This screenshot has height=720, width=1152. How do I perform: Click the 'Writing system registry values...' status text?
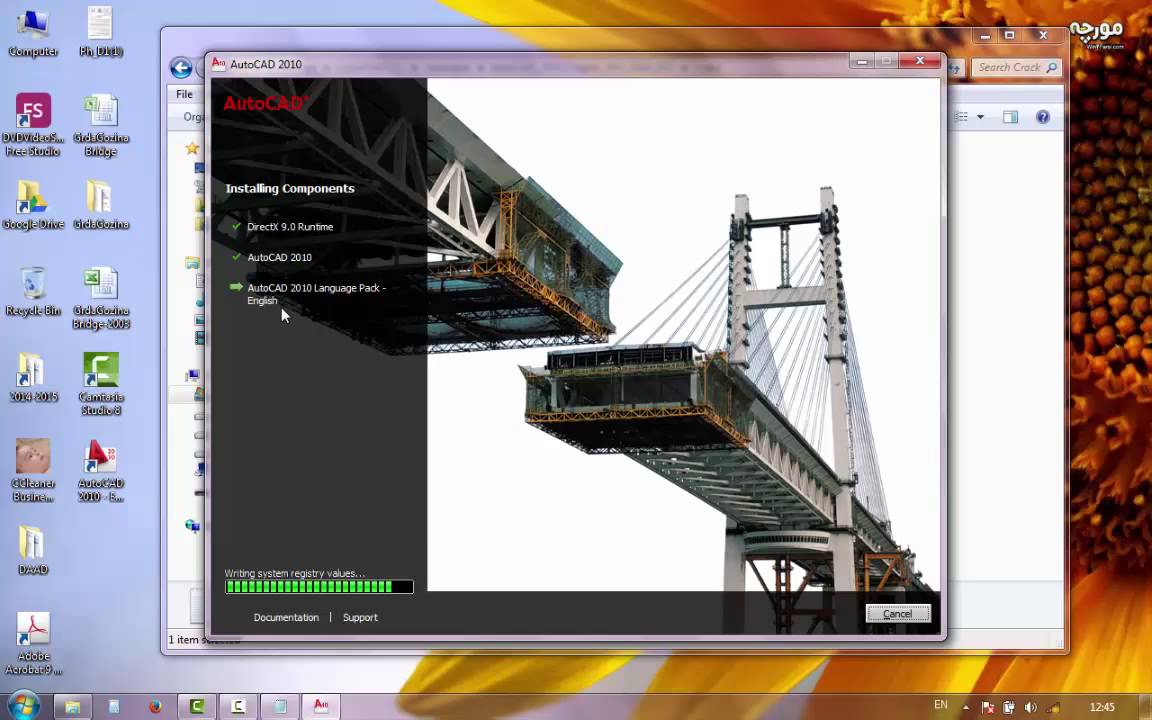pyautogui.click(x=294, y=573)
